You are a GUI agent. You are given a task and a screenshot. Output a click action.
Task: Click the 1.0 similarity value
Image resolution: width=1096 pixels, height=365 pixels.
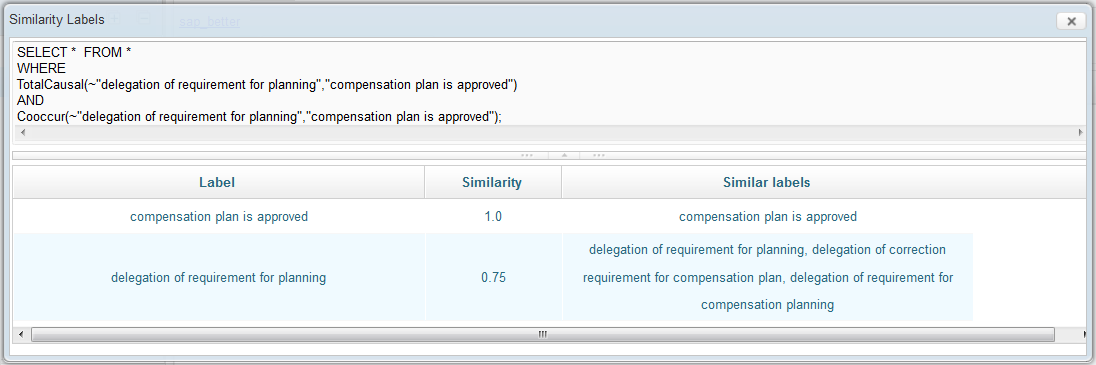coord(493,217)
